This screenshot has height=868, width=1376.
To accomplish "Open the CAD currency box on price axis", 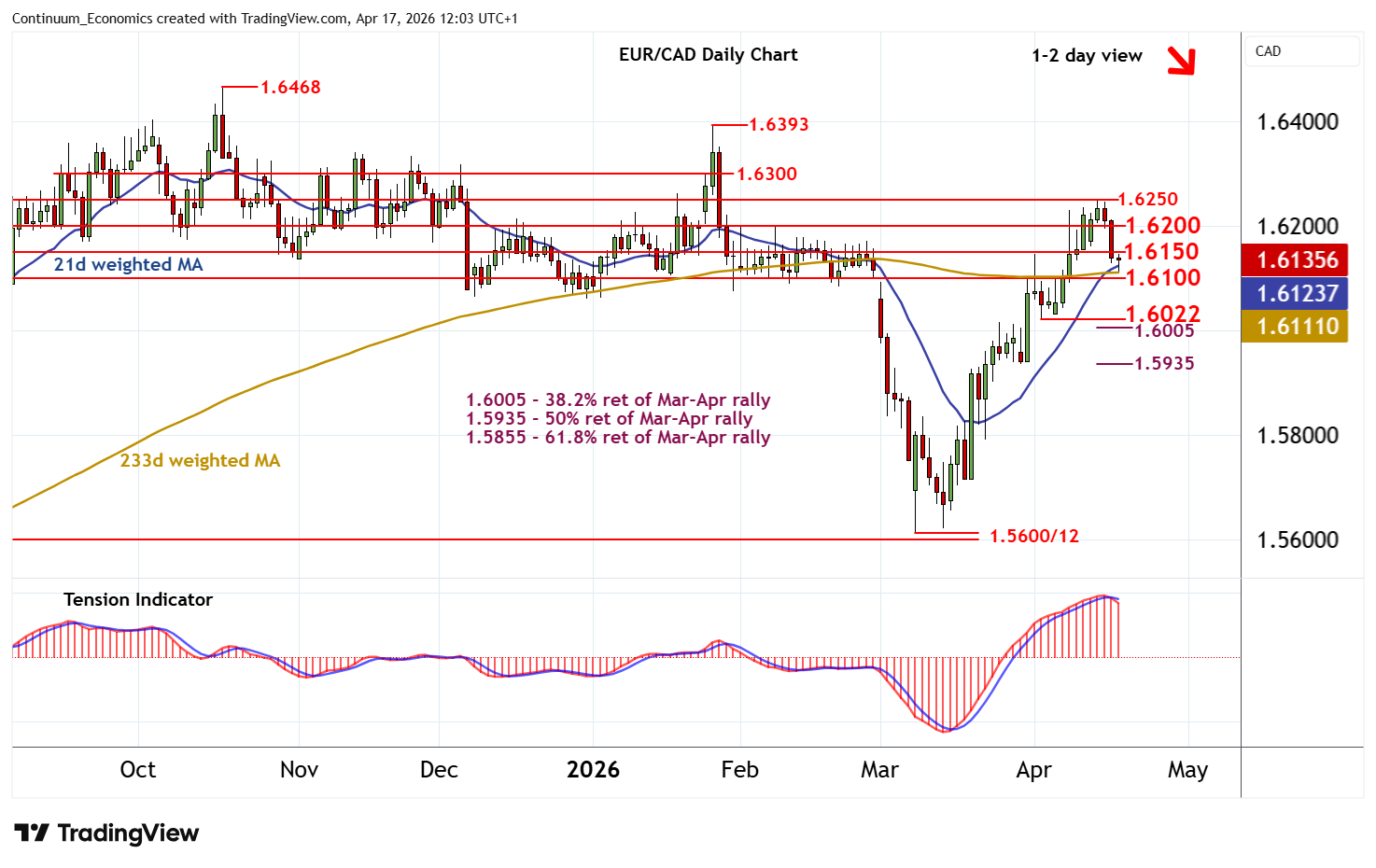I will [x=1301, y=51].
